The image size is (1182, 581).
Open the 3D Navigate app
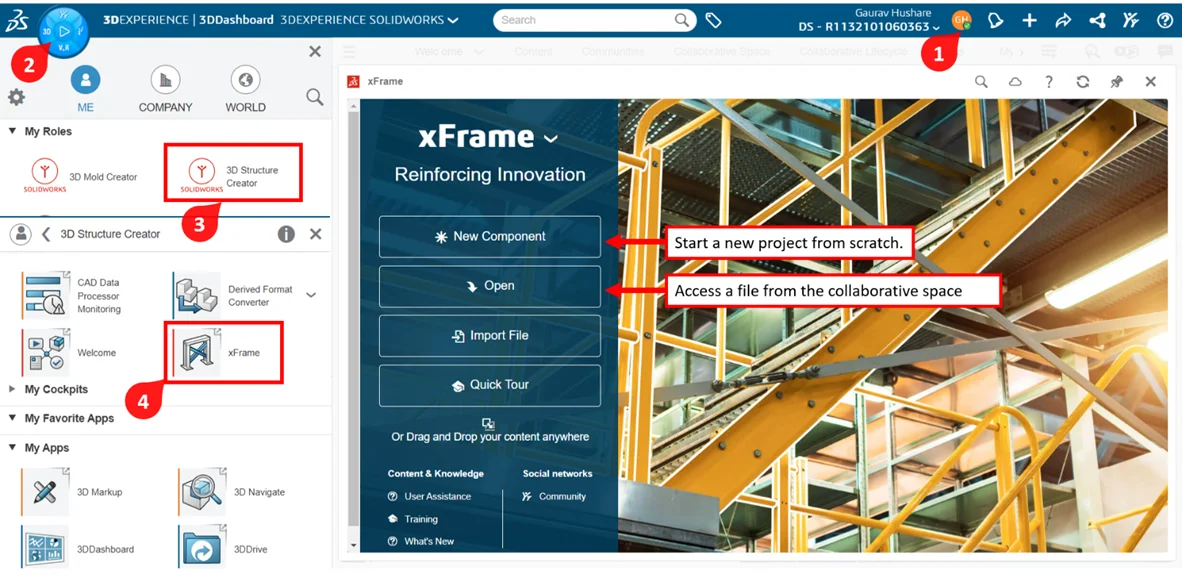click(x=232, y=492)
